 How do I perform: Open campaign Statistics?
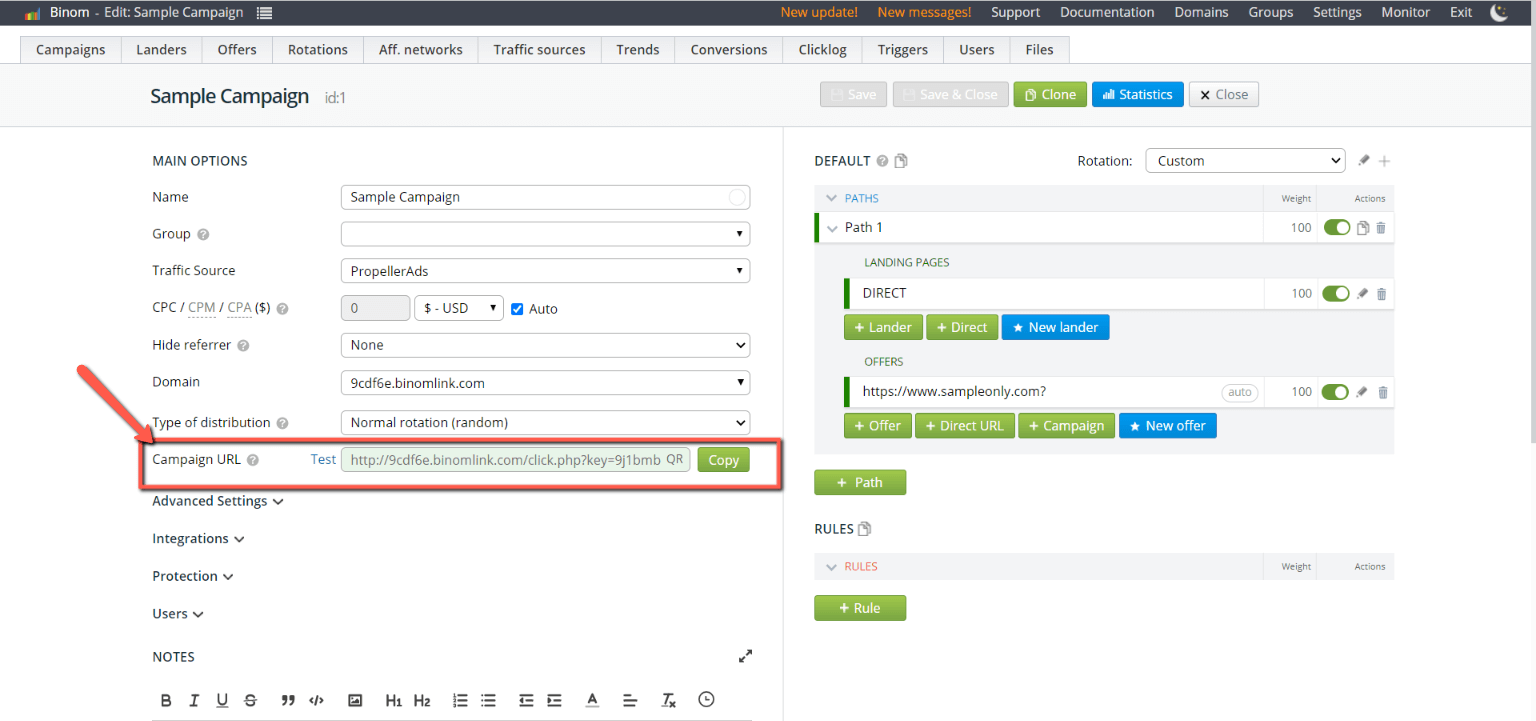click(1137, 94)
